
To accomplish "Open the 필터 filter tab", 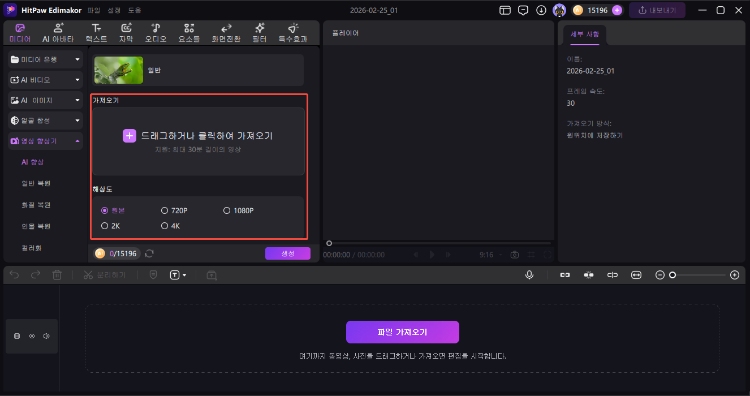I will pos(259,33).
